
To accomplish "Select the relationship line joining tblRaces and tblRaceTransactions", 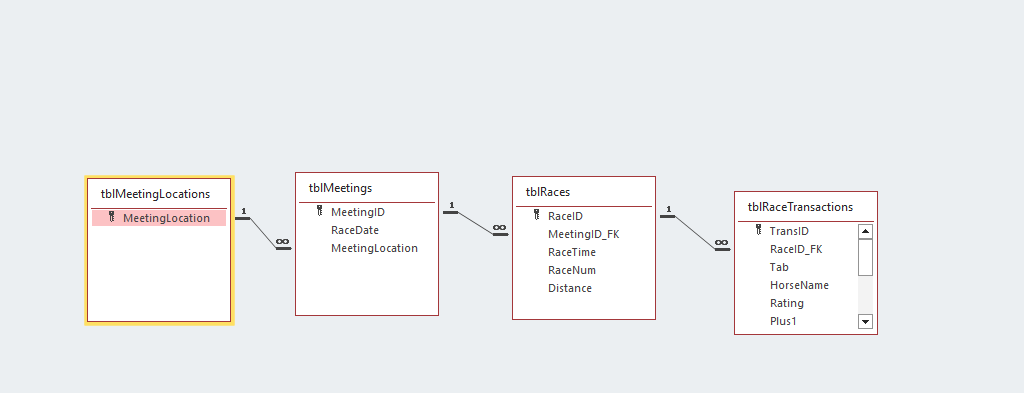I will (694, 232).
